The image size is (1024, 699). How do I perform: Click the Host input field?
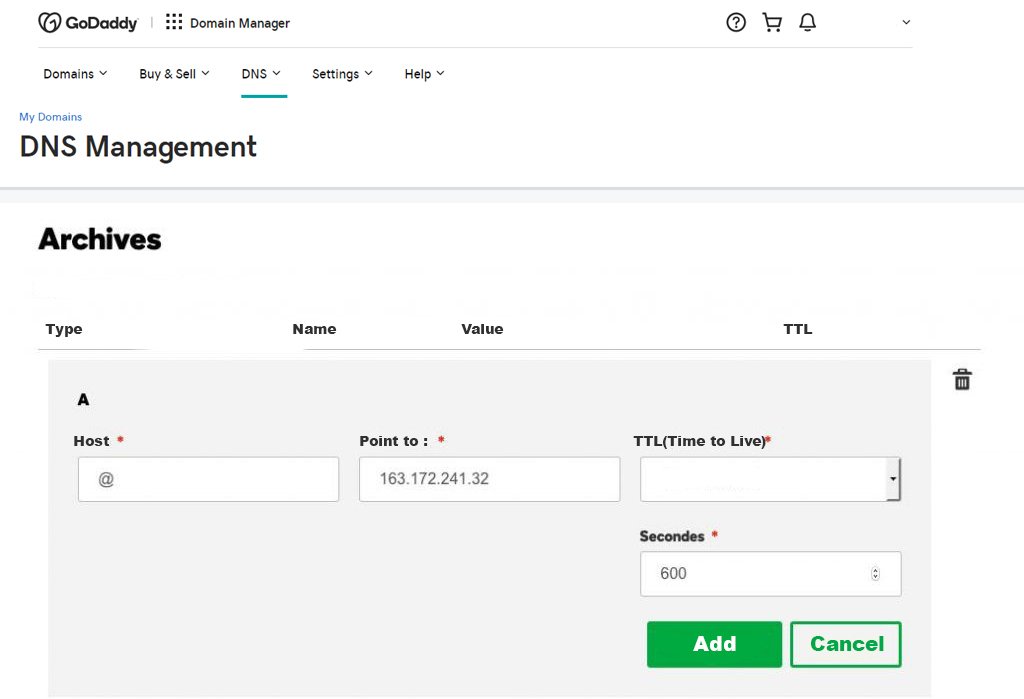tap(208, 479)
